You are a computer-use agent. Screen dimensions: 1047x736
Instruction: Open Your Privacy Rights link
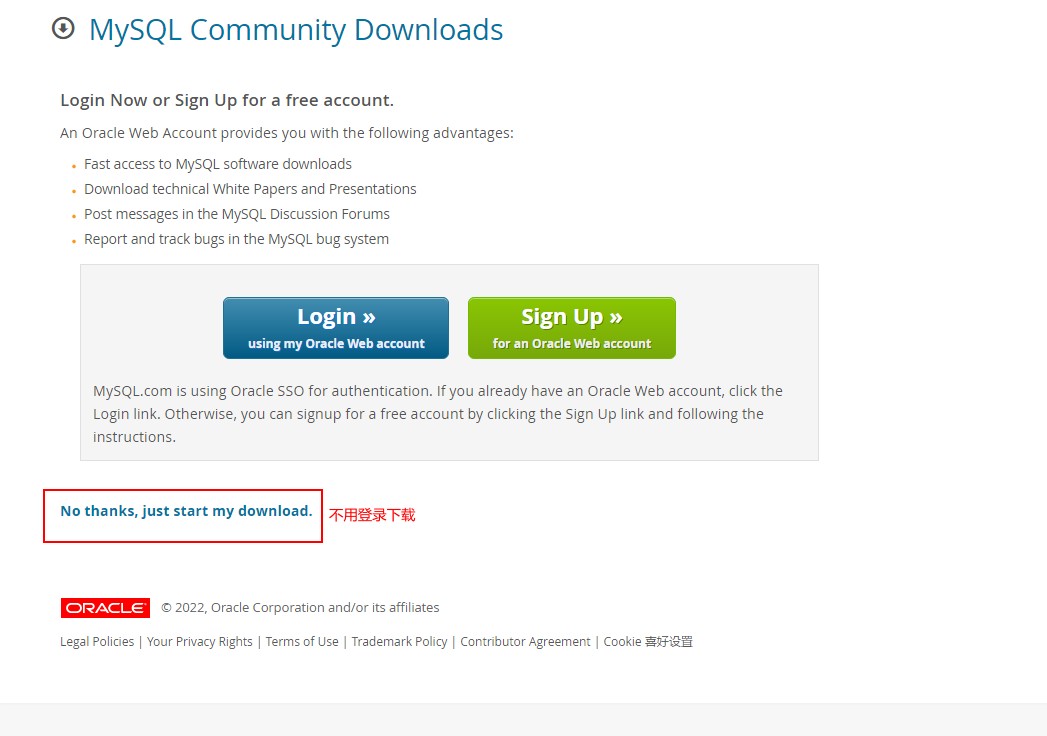coord(200,642)
